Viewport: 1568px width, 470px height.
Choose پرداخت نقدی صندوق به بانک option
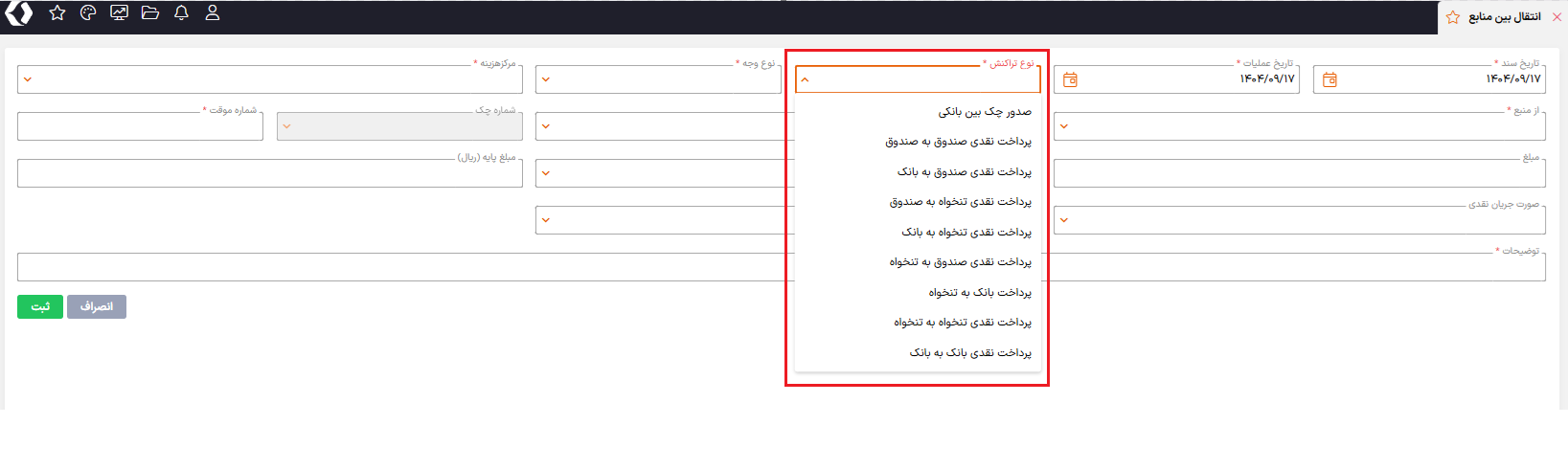pyautogui.click(x=964, y=172)
